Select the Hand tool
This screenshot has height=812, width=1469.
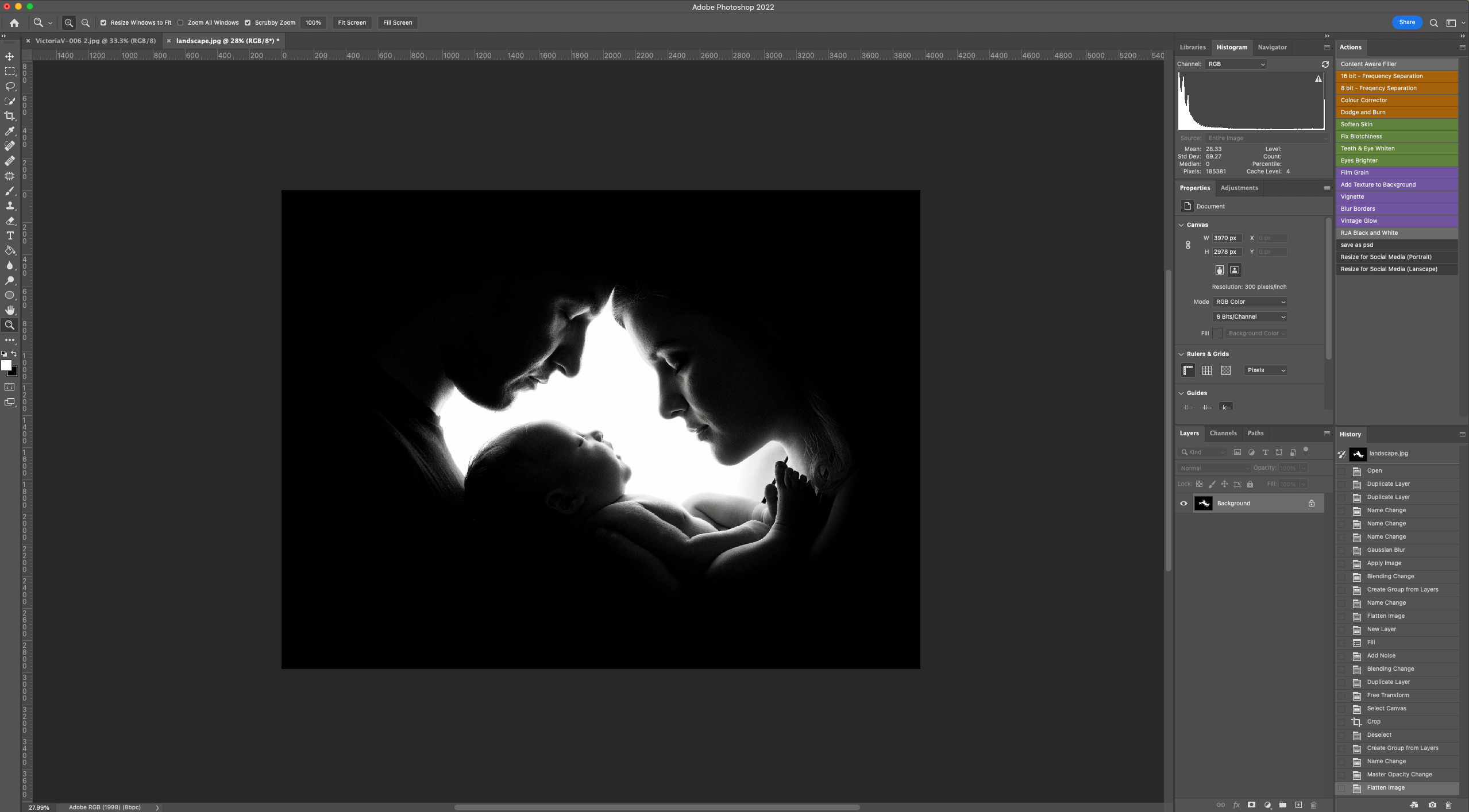pyautogui.click(x=10, y=310)
